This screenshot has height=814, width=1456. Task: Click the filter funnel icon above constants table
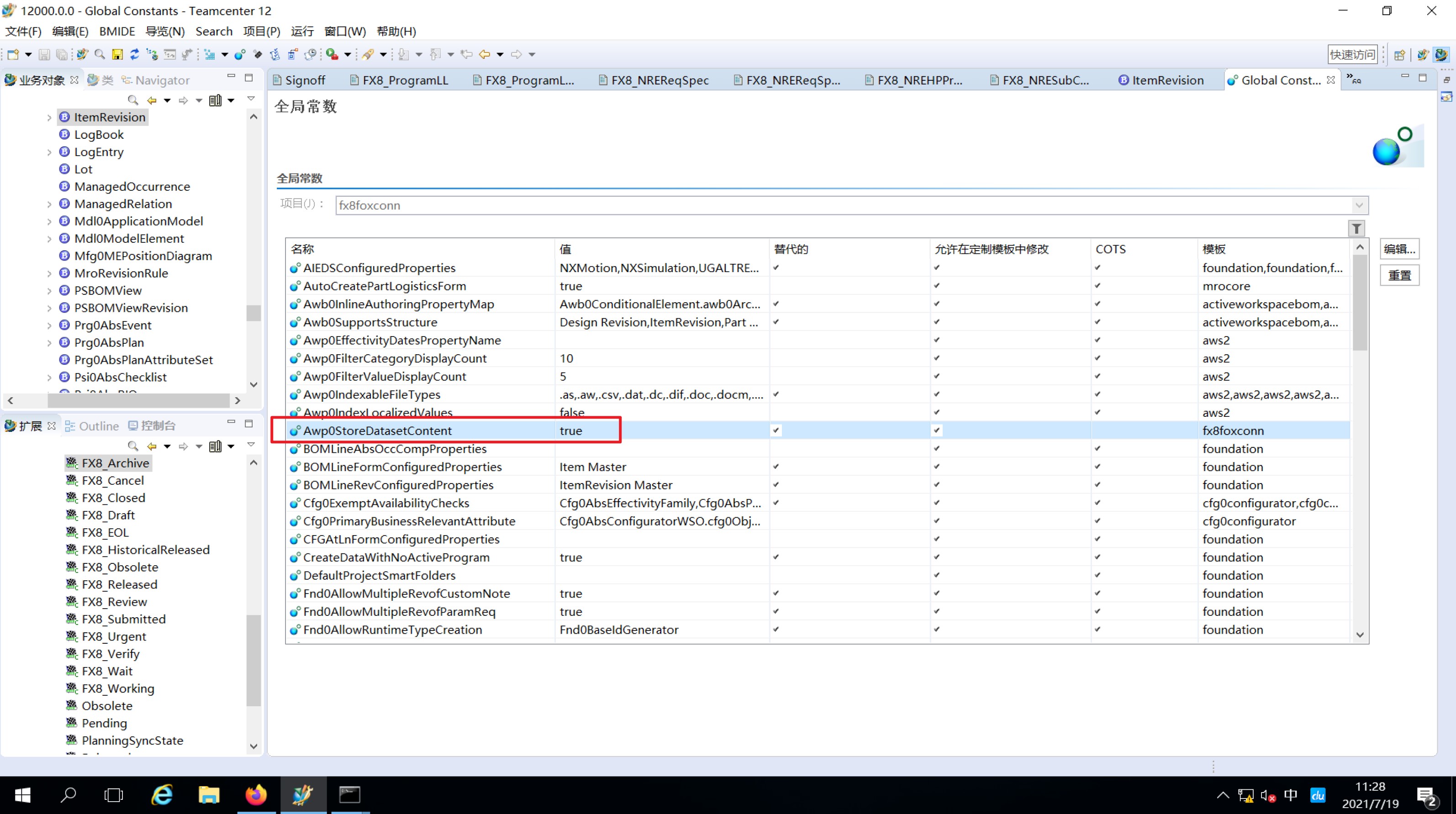[1356, 228]
